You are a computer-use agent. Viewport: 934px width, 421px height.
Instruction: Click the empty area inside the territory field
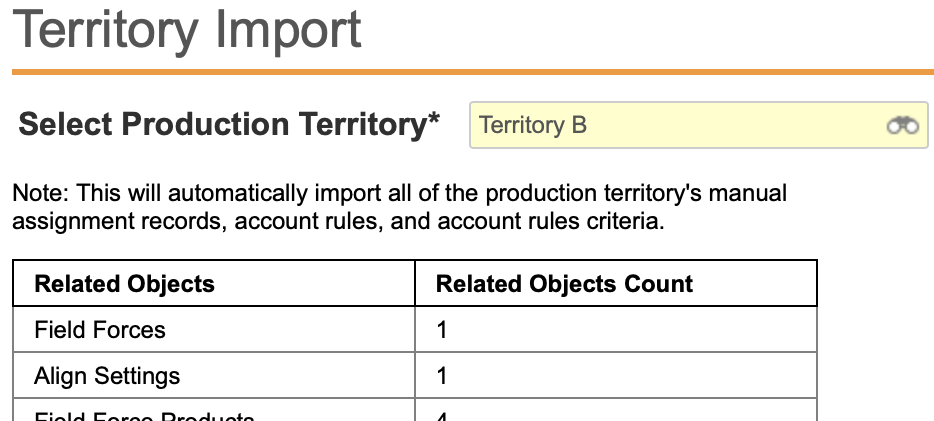click(x=736, y=125)
